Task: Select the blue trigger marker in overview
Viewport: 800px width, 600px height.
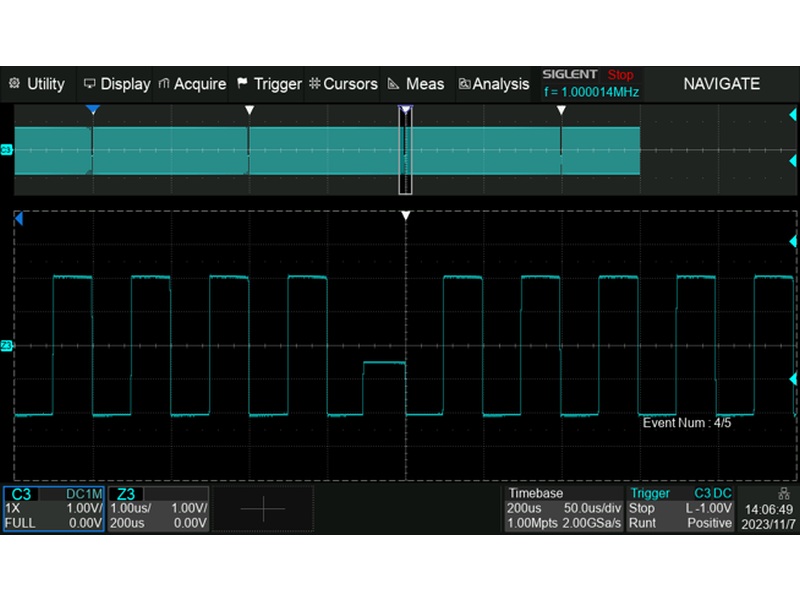Action: coord(92,109)
